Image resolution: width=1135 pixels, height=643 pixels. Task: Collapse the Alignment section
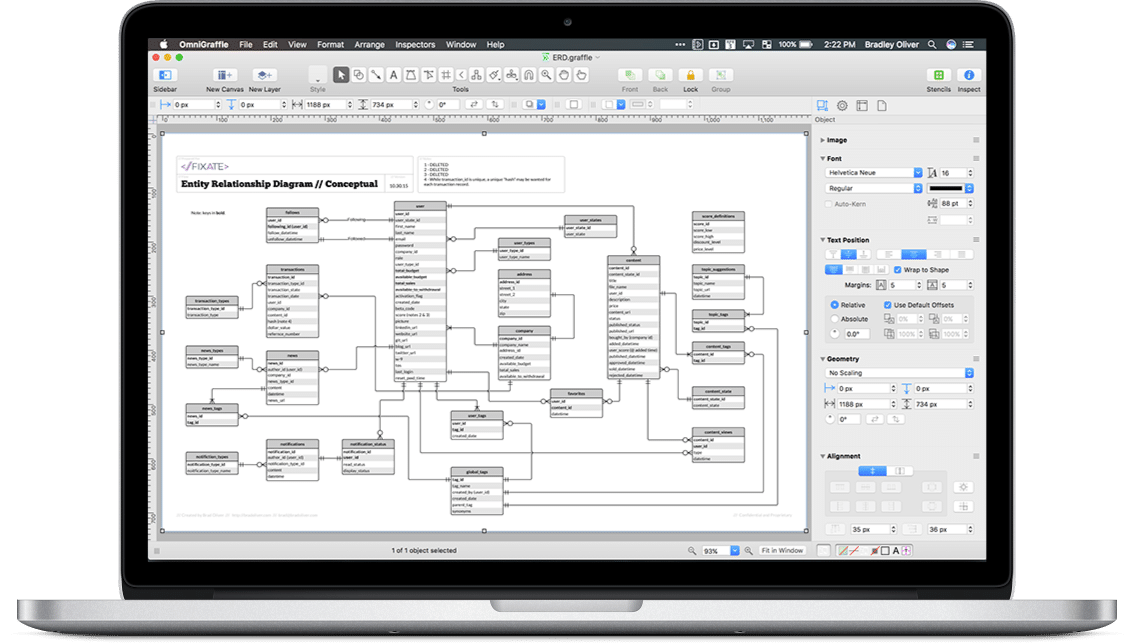pos(823,457)
